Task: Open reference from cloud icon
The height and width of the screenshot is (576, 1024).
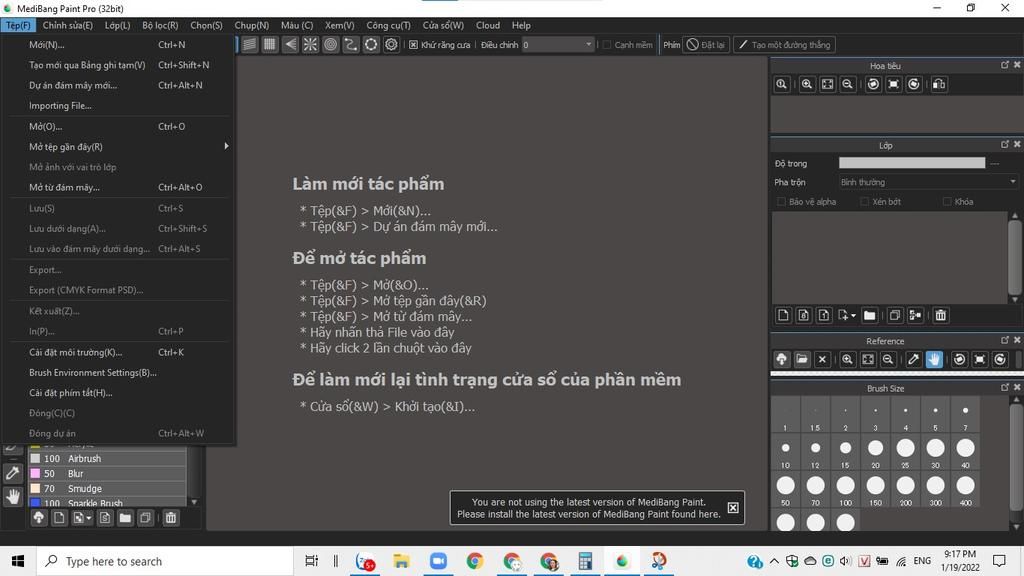Action: click(x=782, y=359)
